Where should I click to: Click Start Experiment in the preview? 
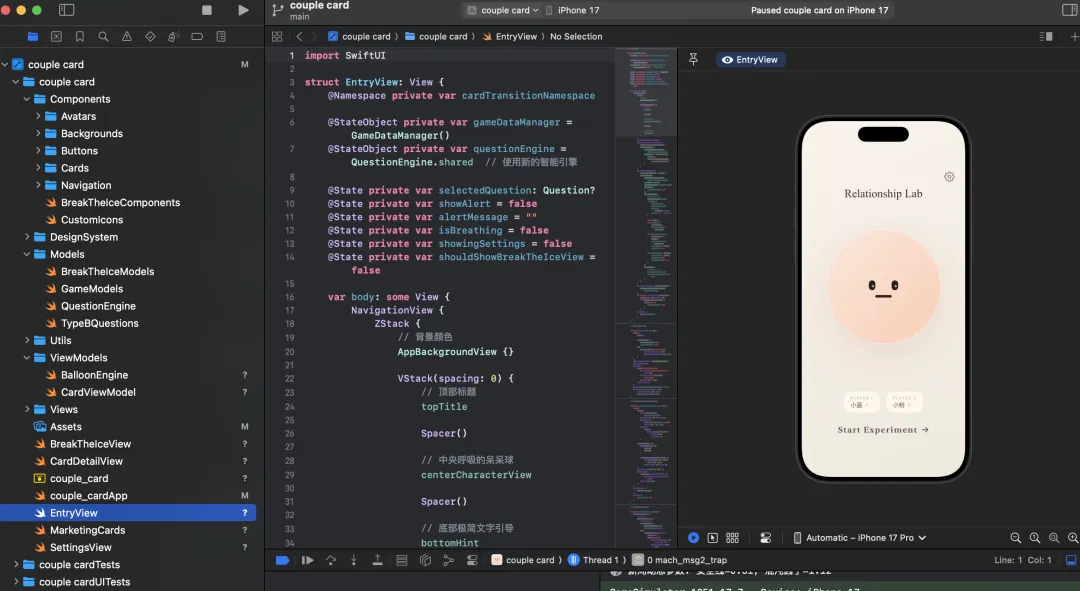883,430
